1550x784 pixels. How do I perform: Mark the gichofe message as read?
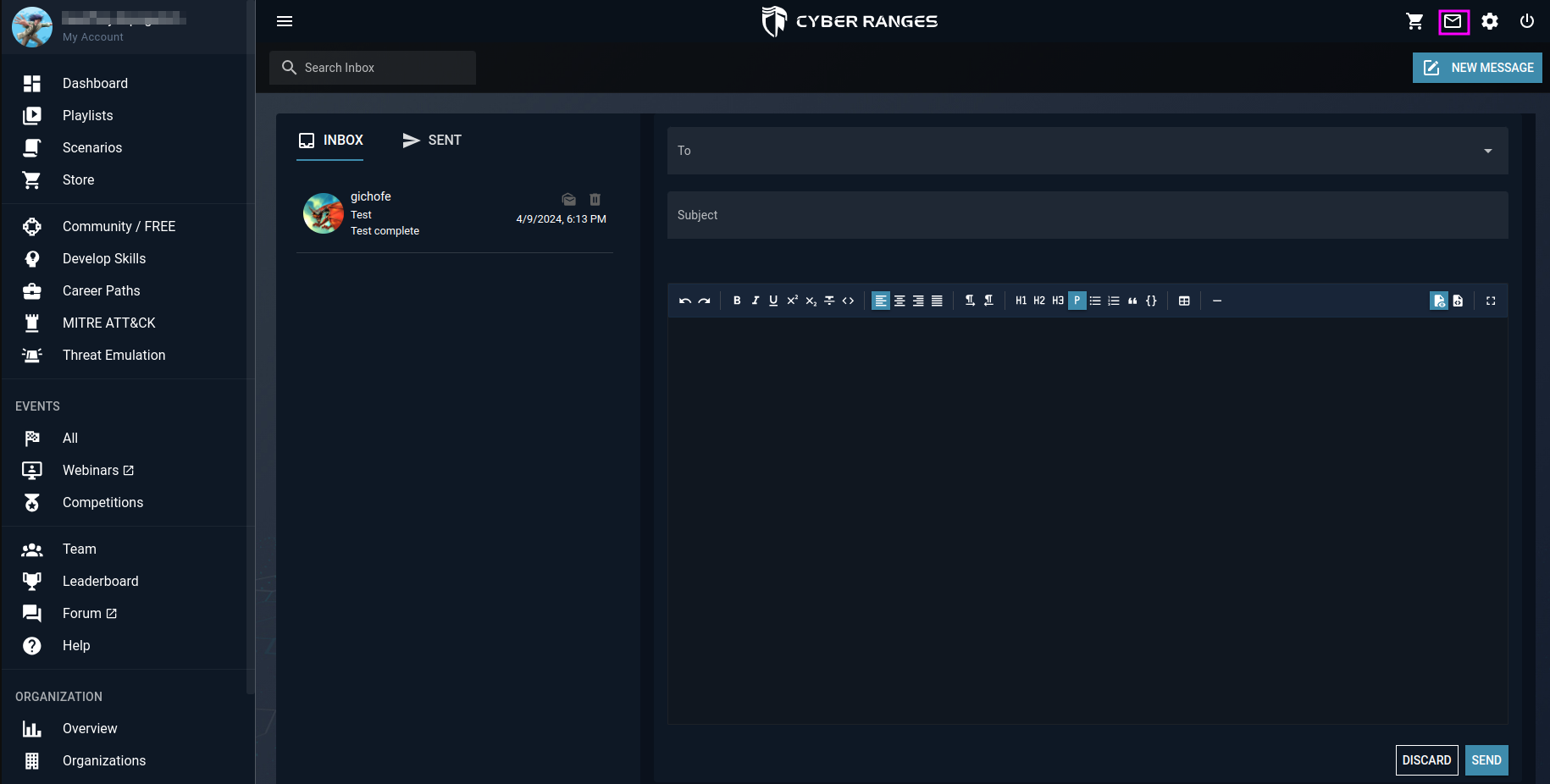coord(568,199)
